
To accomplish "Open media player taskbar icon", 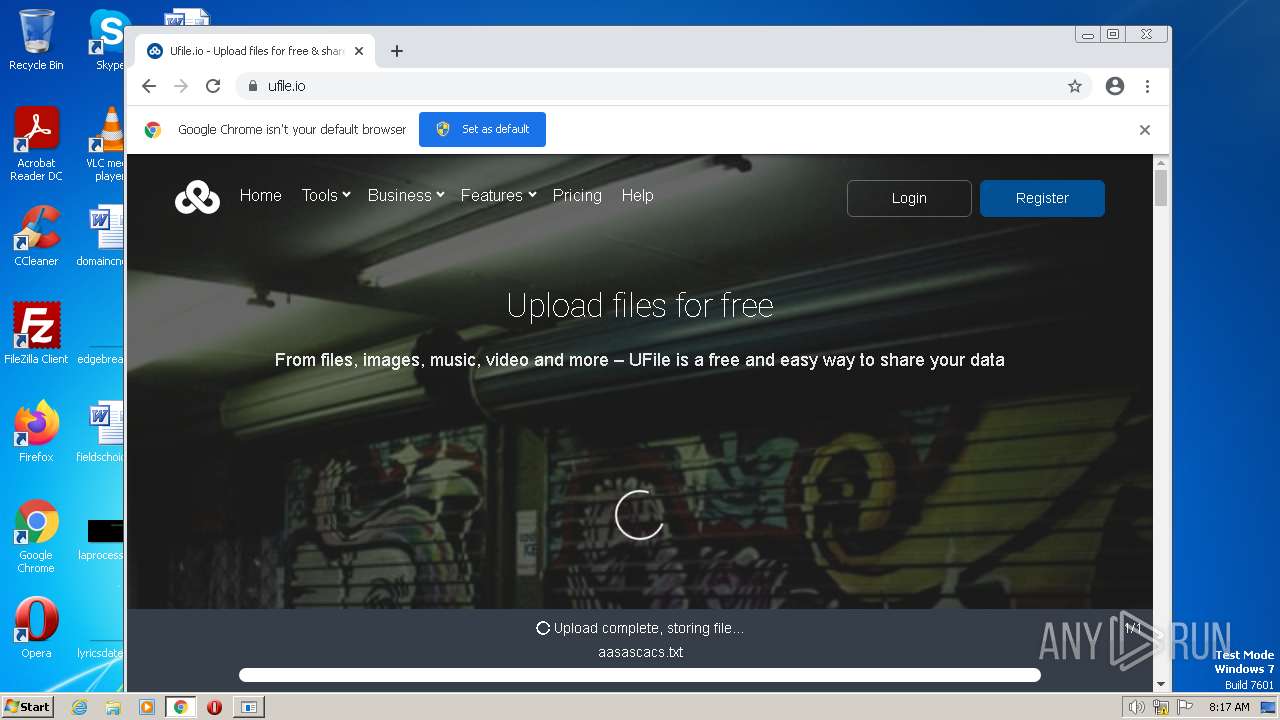I will [x=147, y=707].
